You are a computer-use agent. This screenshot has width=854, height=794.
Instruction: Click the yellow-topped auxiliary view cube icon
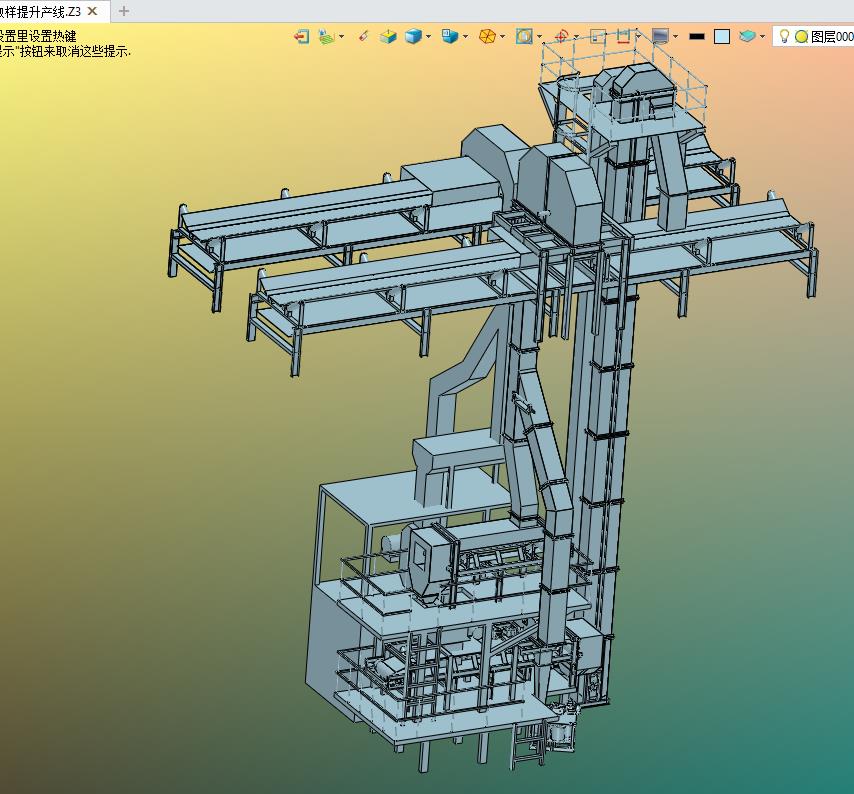pyautogui.click(x=388, y=36)
